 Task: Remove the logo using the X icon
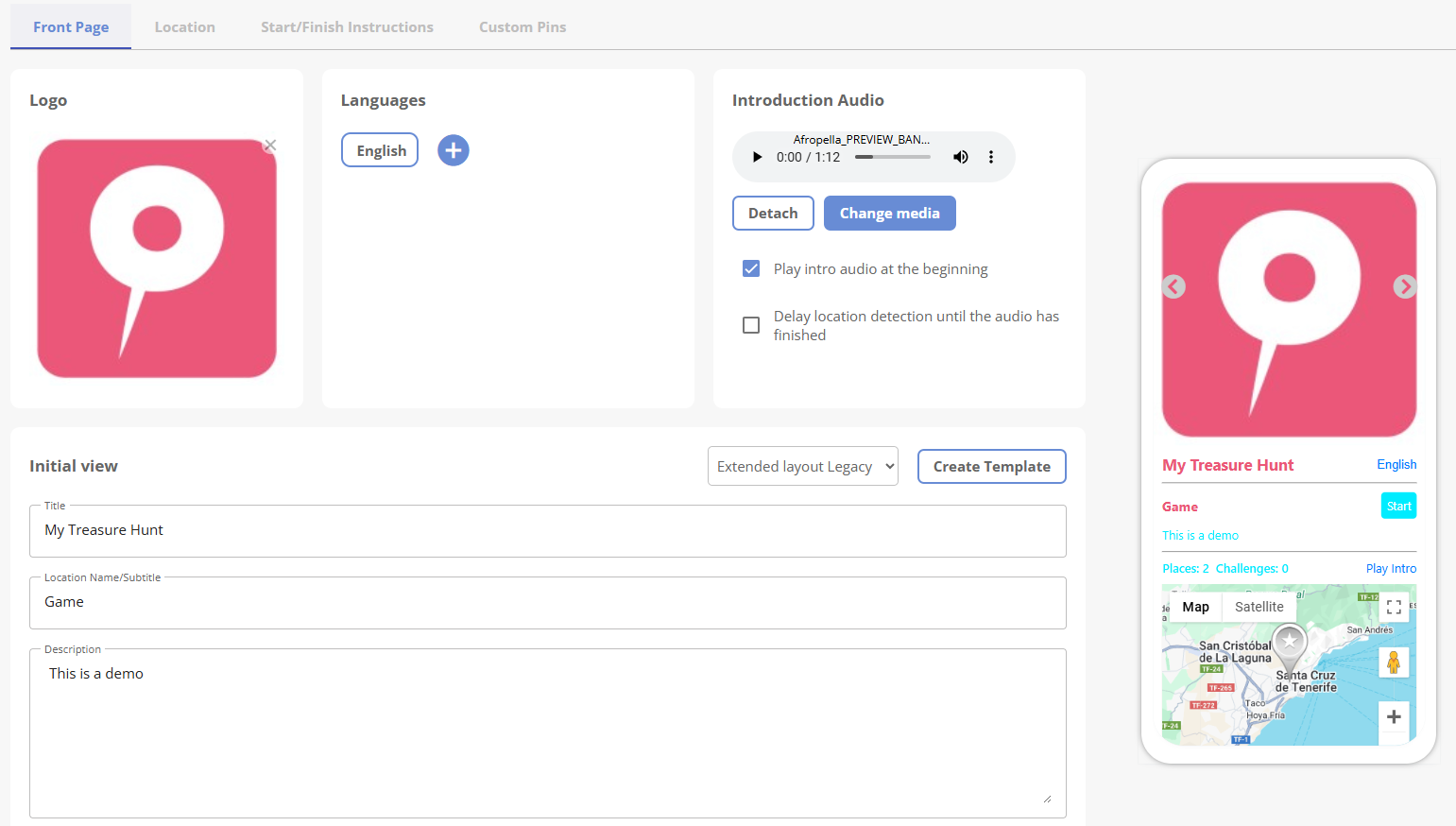click(x=269, y=145)
